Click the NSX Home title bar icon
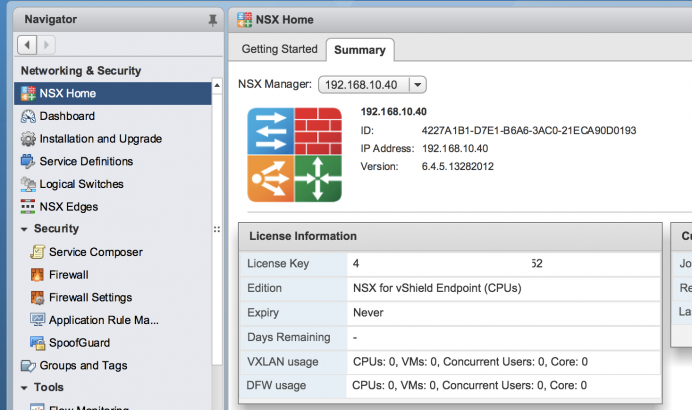 coord(244,20)
